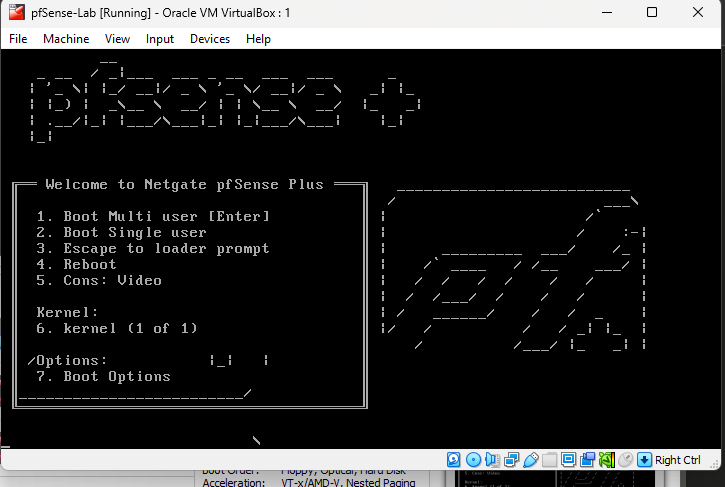The width and height of the screenshot is (725, 487).
Task: Open the Devices menu
Action: tap(210, 39)
